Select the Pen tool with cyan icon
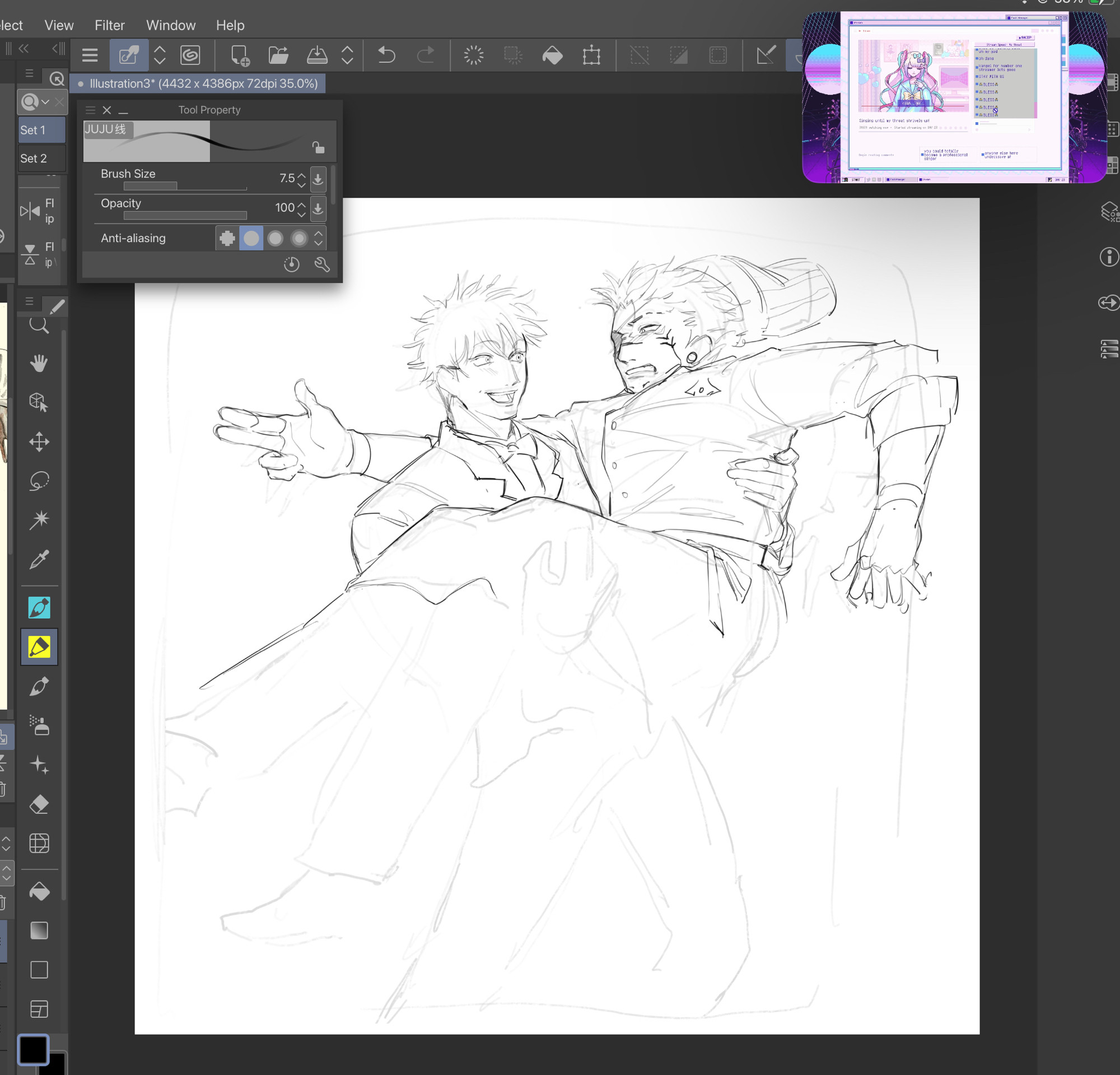Image resolution: width=1120 pixels, height=1075 pixels. point(39,607)
